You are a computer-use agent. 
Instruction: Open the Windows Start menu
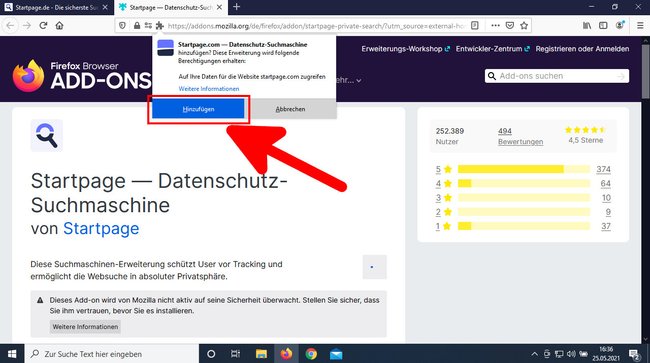coord(12,354)
